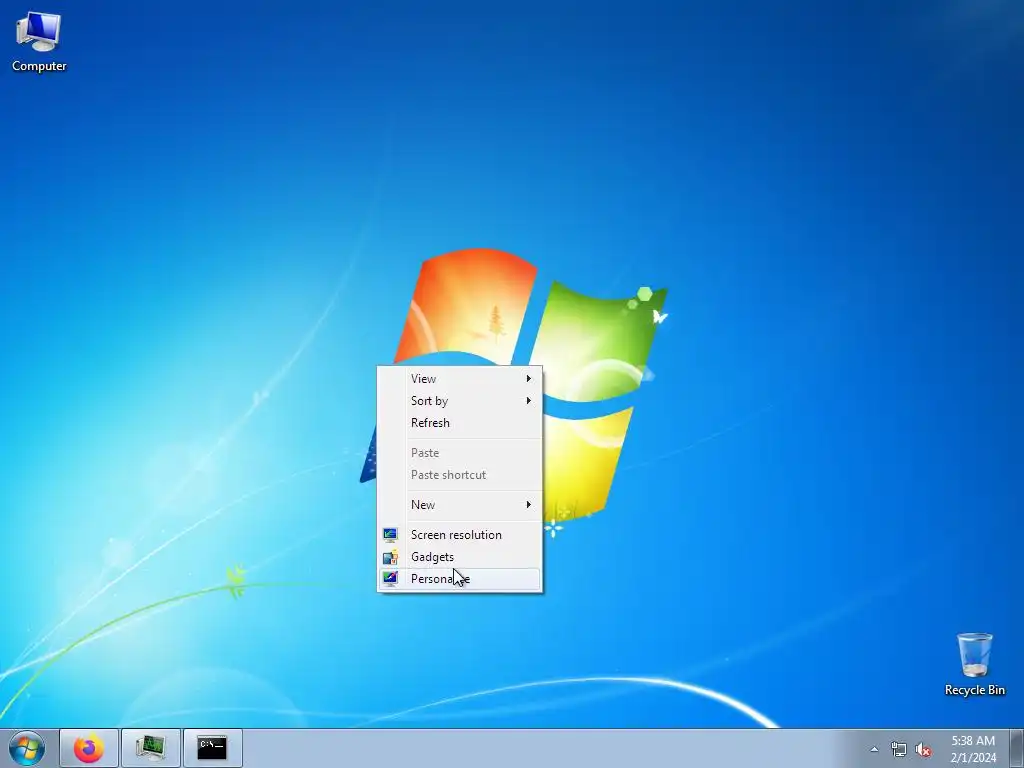Select the Recycle Bin desktop icon

974,664
